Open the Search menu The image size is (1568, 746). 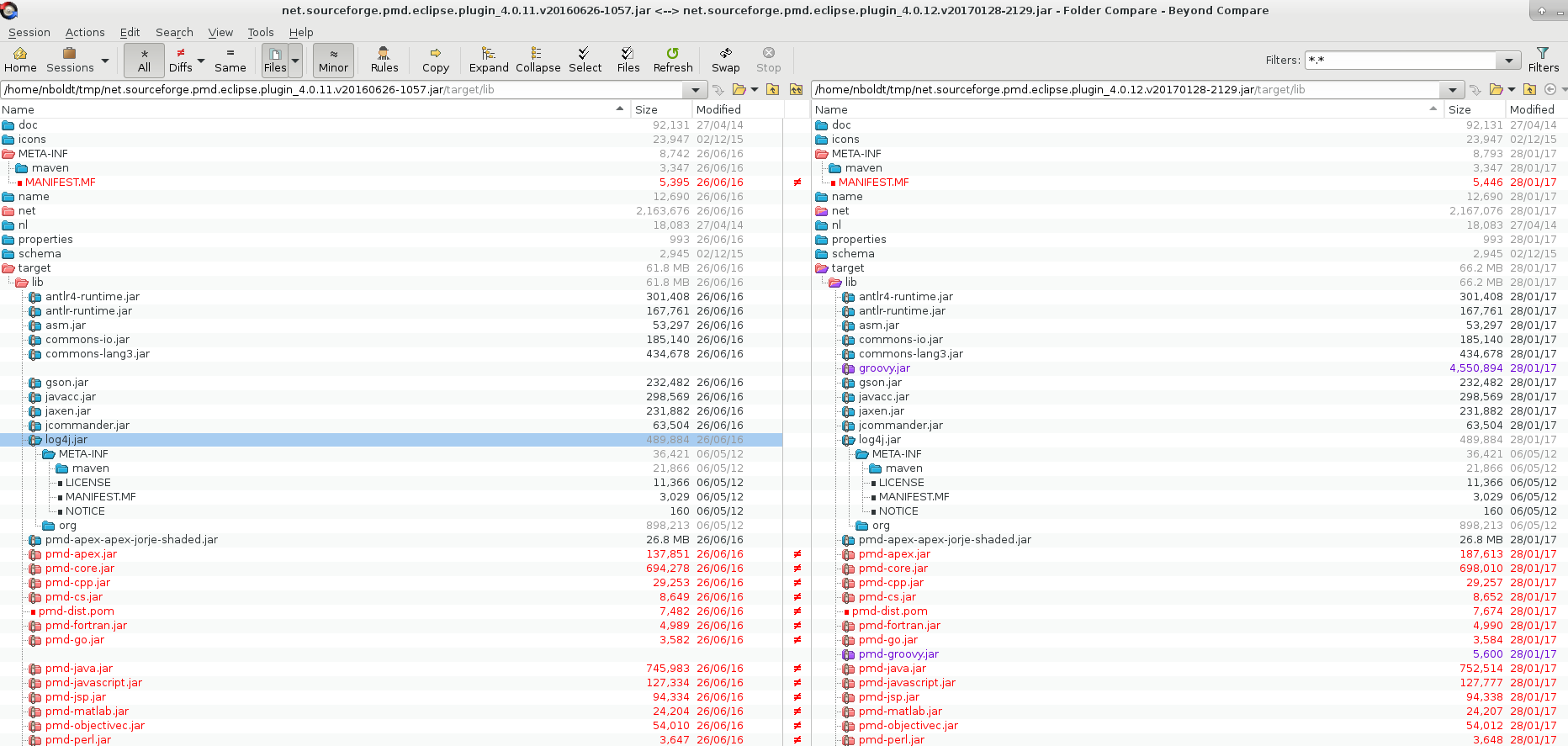pos(174,32)
